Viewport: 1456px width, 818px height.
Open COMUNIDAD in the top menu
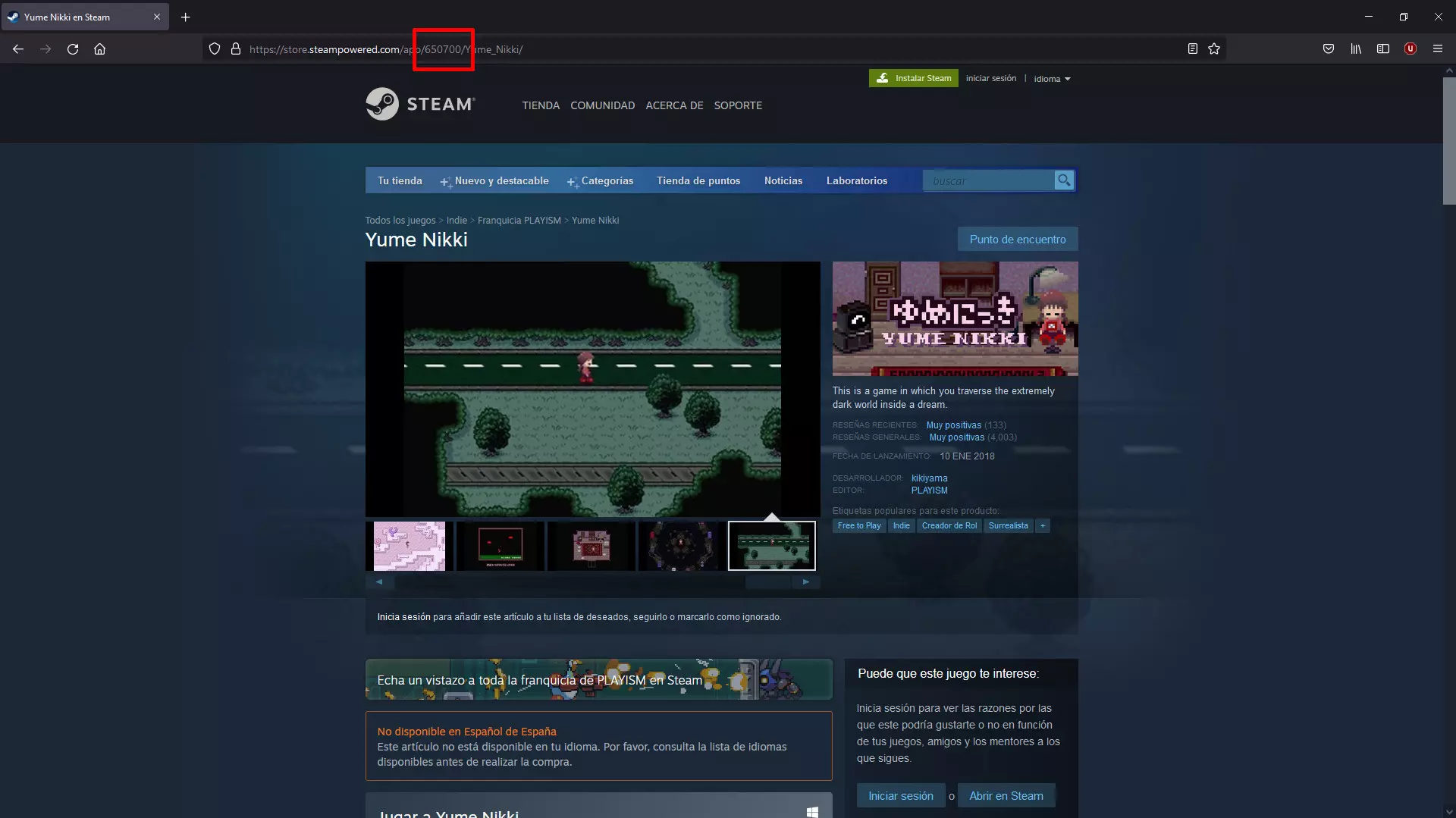tap(603, 105)
